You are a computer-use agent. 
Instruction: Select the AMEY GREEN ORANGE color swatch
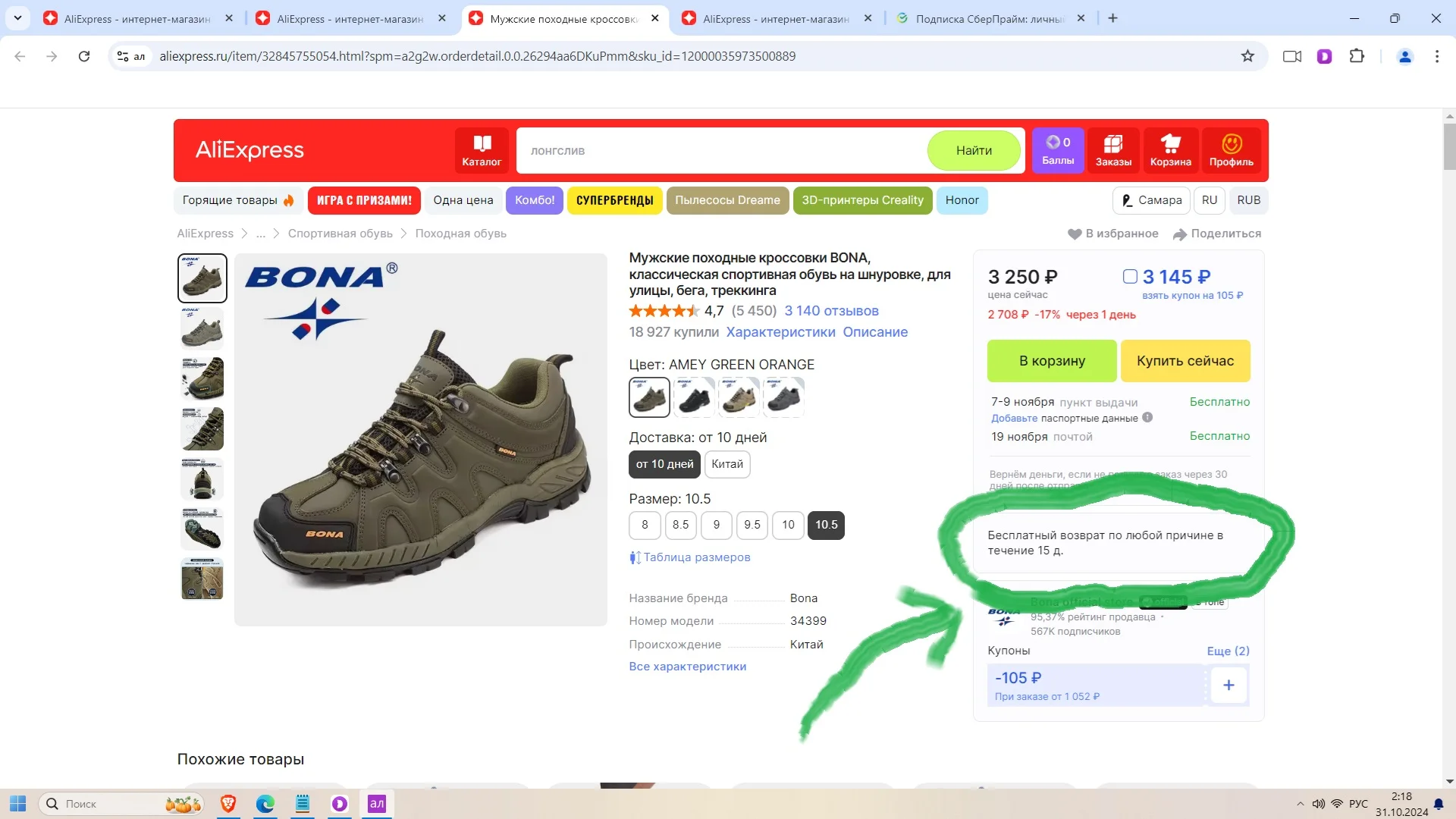click(x=649, y=397)
